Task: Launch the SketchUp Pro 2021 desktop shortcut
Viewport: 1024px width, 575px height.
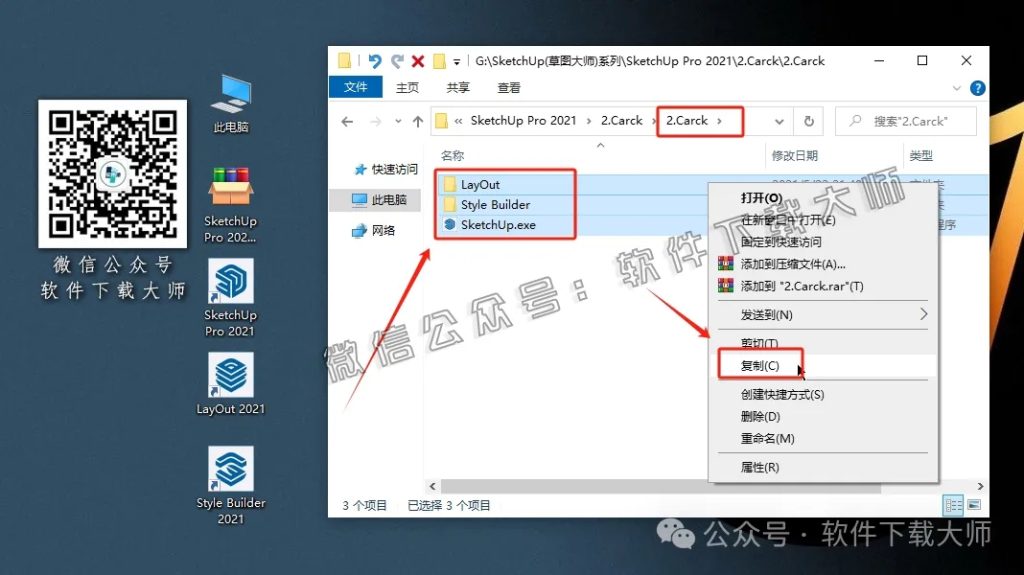Action: pyautogui.click(x=231, y=298)
